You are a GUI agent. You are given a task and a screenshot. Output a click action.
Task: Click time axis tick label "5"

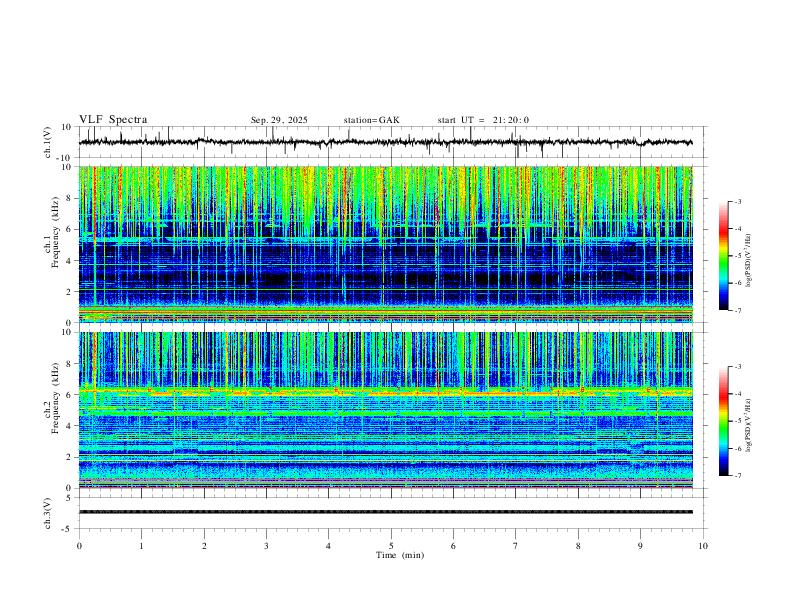(x=391, y=546)
